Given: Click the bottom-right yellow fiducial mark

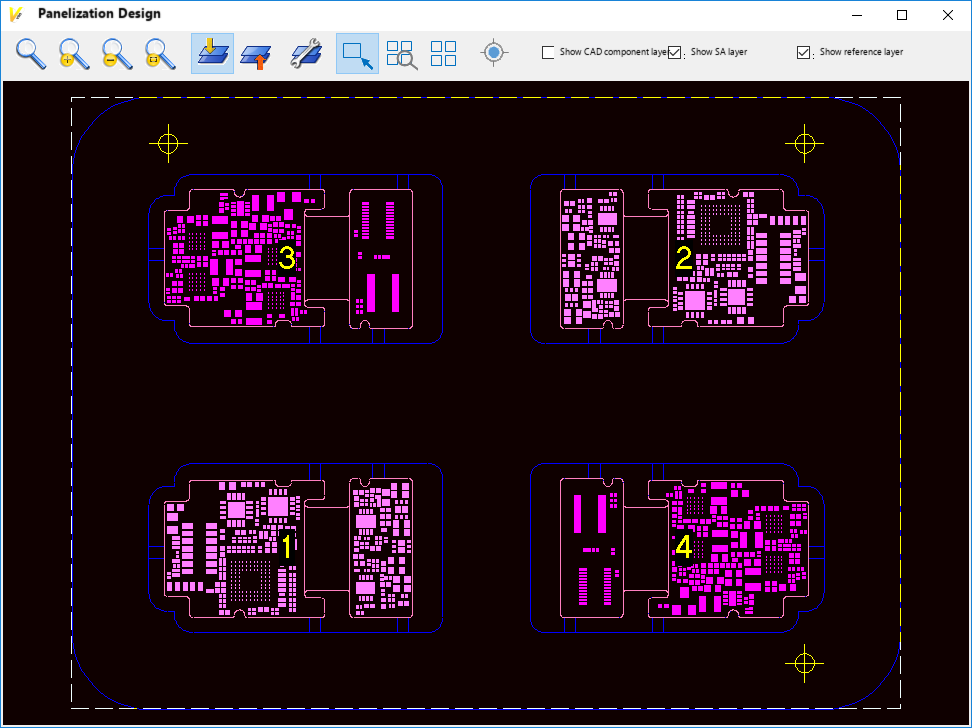Looking at the screenshot, I should 805,664.
